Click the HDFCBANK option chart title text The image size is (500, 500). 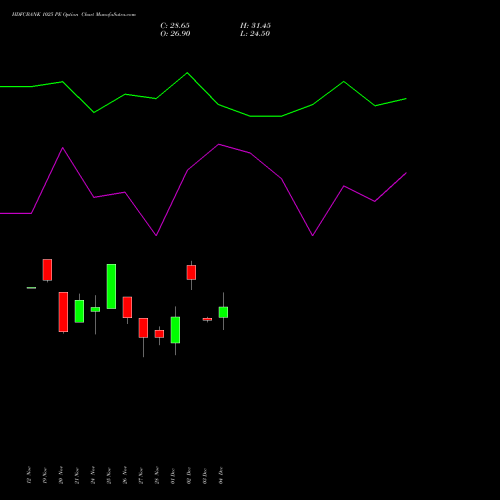coord(74,14)
